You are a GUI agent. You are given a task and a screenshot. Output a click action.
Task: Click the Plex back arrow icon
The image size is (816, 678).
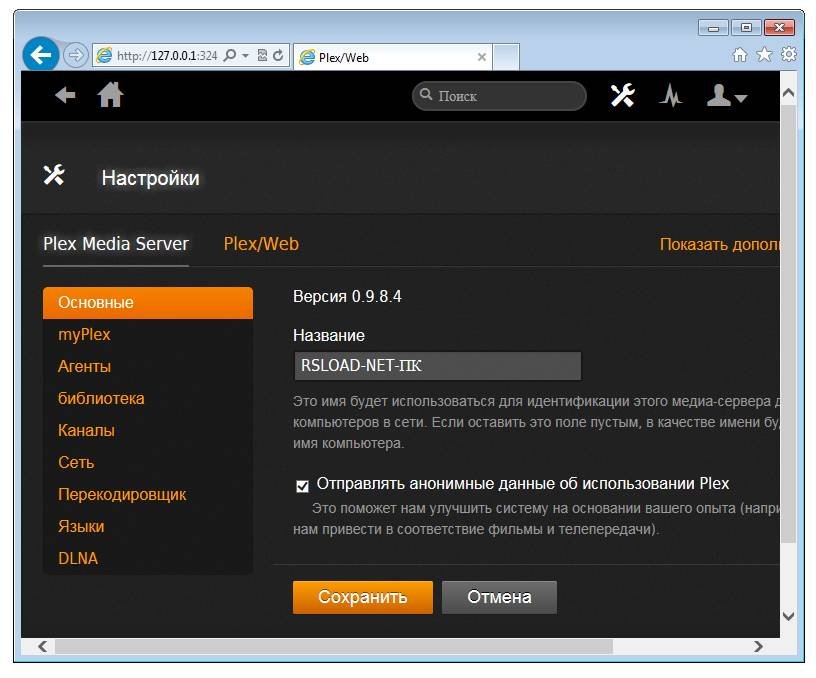coord(65,95)
